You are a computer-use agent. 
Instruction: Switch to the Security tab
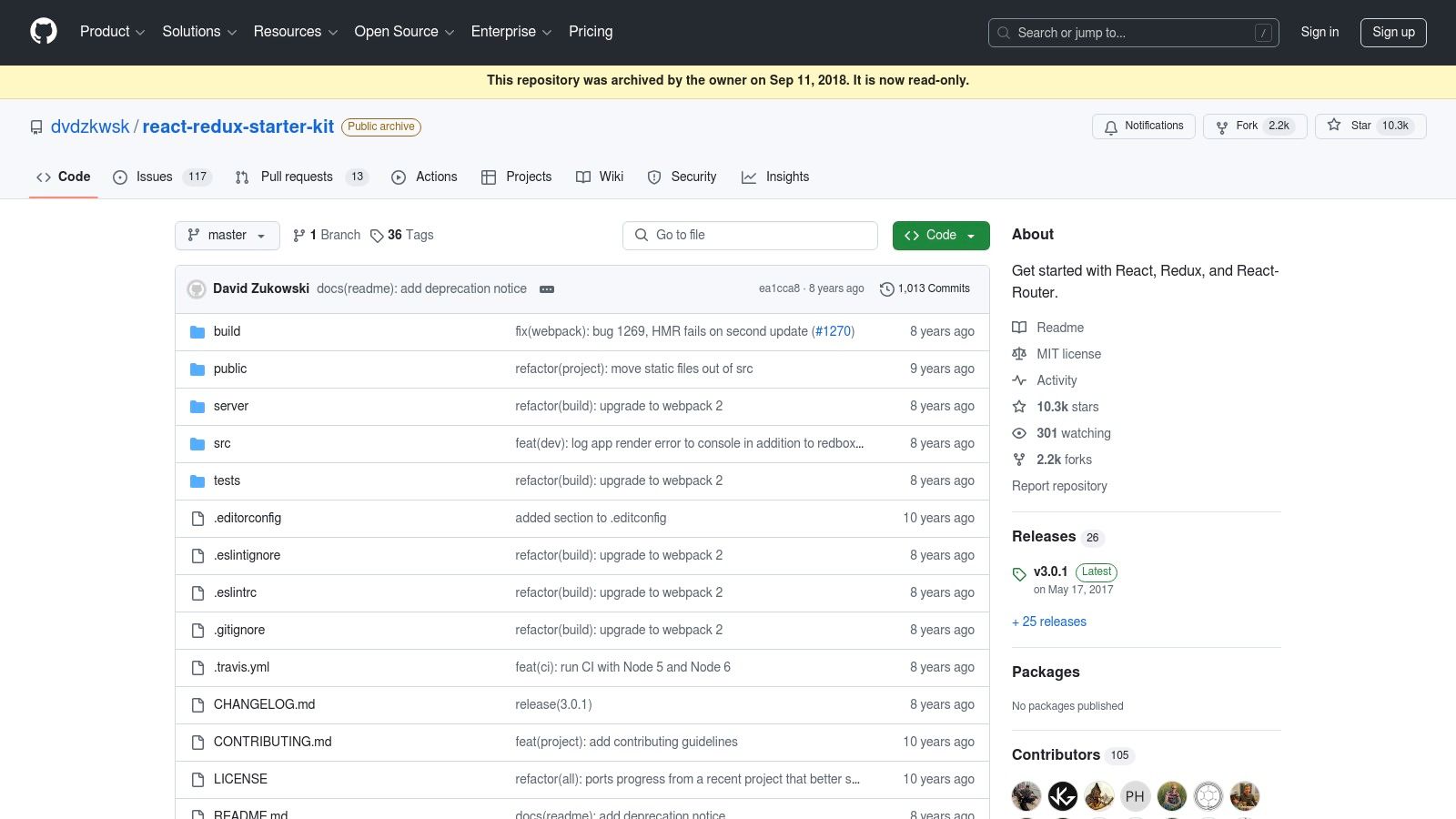tap(682, 177)
